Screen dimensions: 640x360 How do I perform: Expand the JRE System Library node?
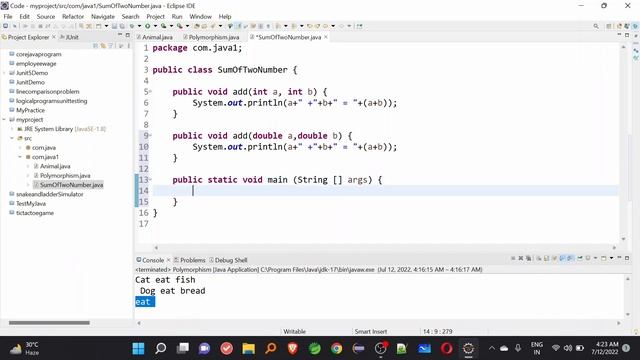pyautogui.click(x=12, y=129)
